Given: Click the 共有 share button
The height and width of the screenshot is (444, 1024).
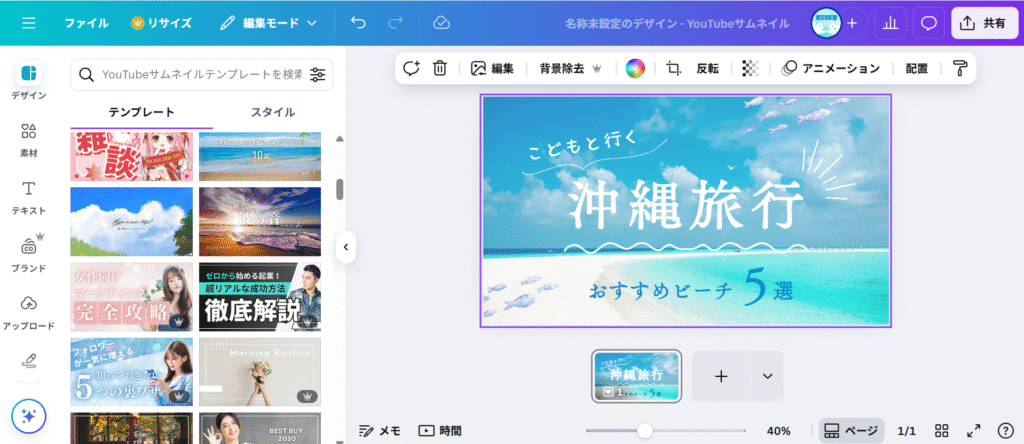Looking at the screenshot, I should (x=983, y=23).
